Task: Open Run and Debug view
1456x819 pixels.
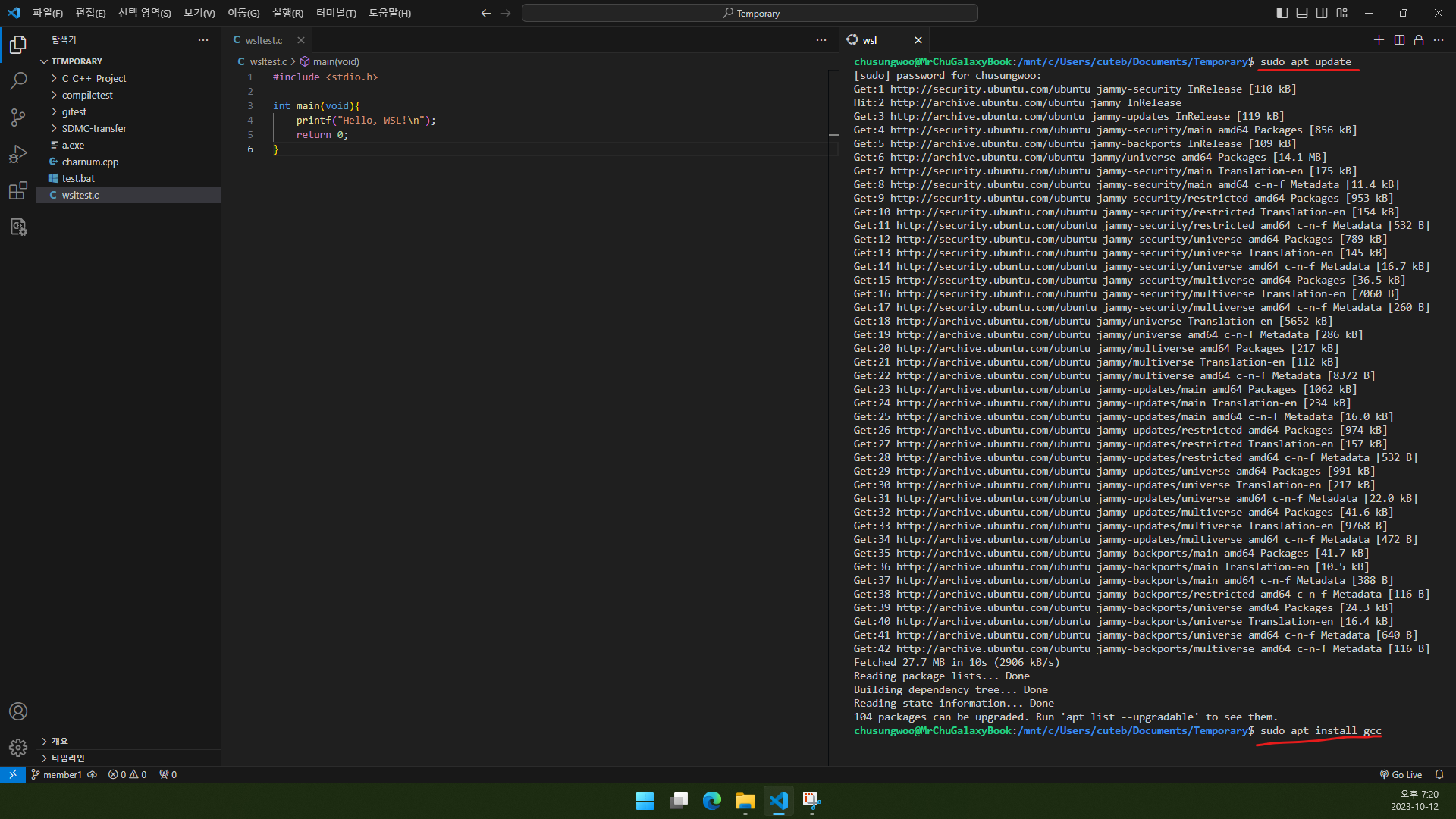Action: (18, 154)
